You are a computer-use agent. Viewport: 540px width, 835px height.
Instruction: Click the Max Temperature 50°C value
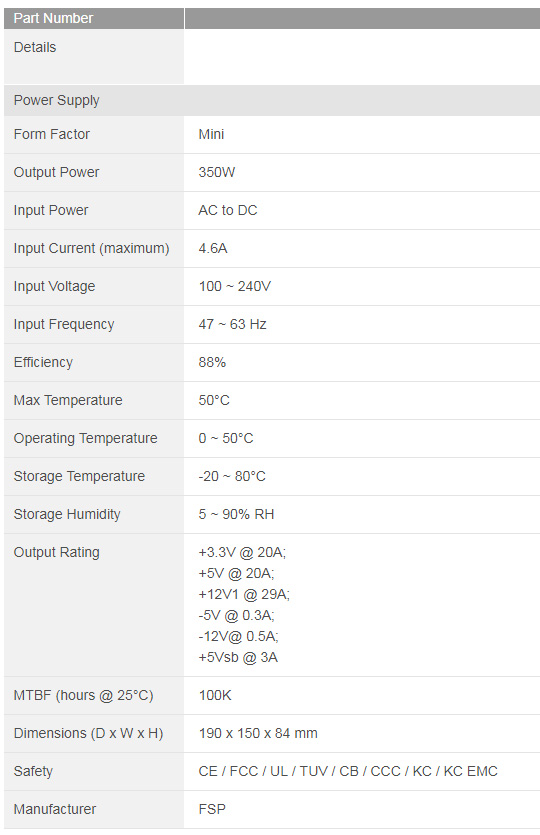214,400
